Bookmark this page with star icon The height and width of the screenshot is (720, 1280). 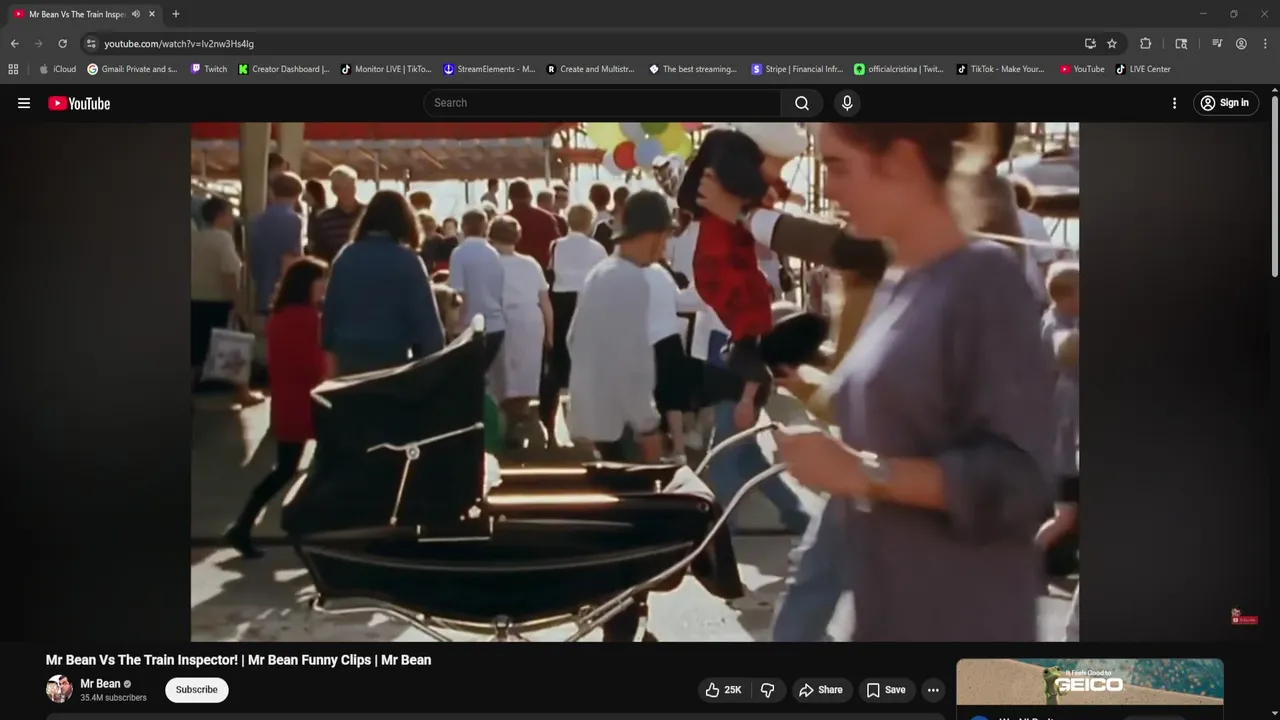[x=1112, y=44]
